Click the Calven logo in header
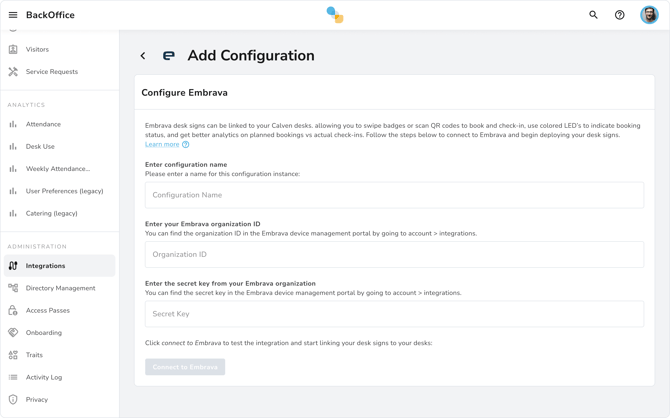 335,15
